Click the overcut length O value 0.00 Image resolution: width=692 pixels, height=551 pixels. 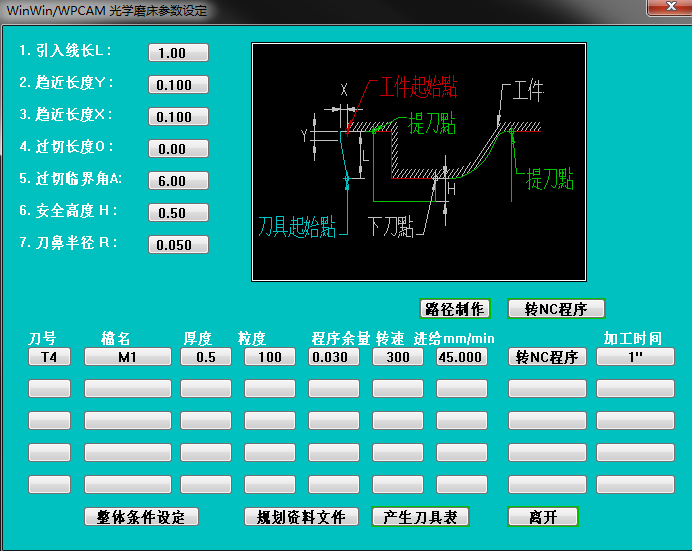[x=178, y=149]
